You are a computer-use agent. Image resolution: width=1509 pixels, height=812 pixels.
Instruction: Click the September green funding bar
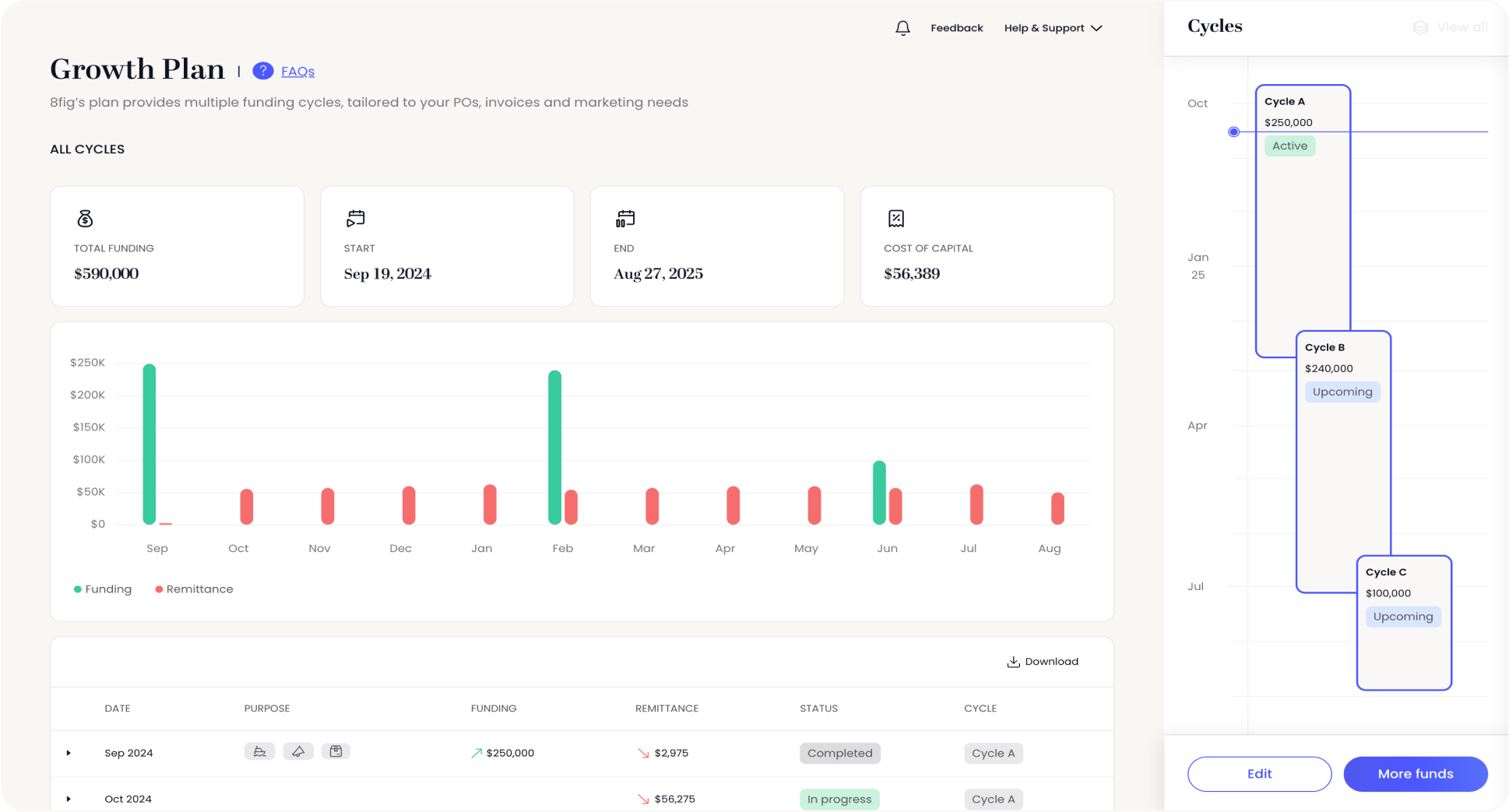click(149, 444)
